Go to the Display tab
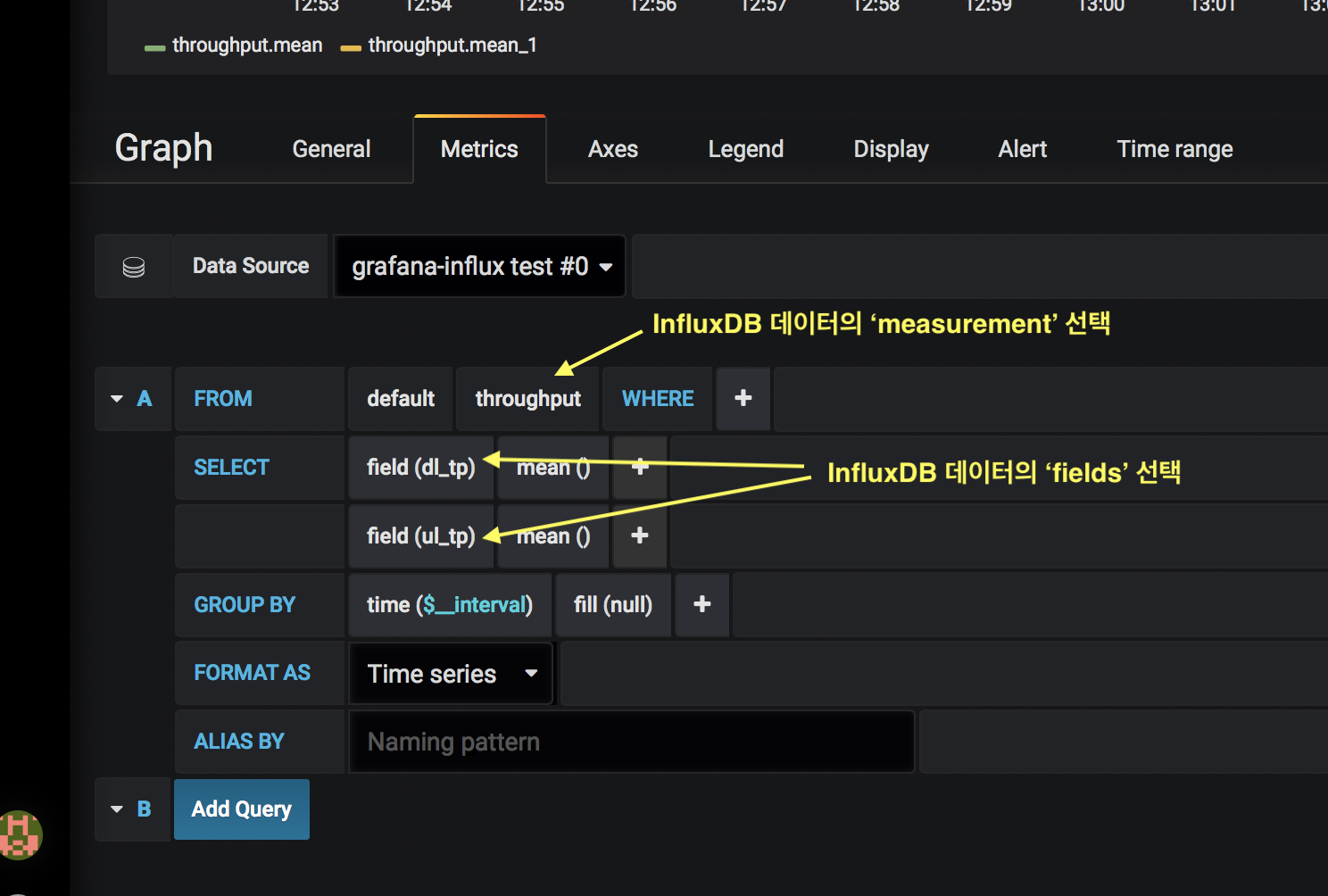This screenshot has height=896, width=1328. tap(891, 149)
